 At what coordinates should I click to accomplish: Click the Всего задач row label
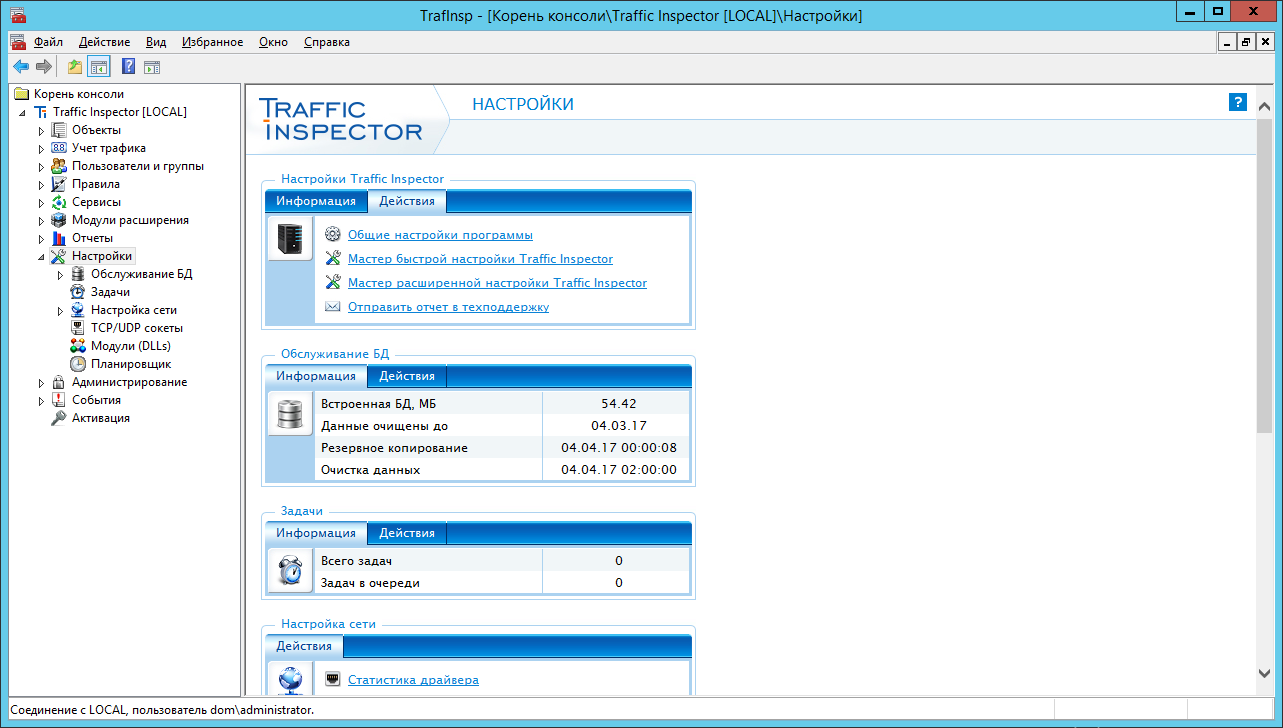click(356, 561)
